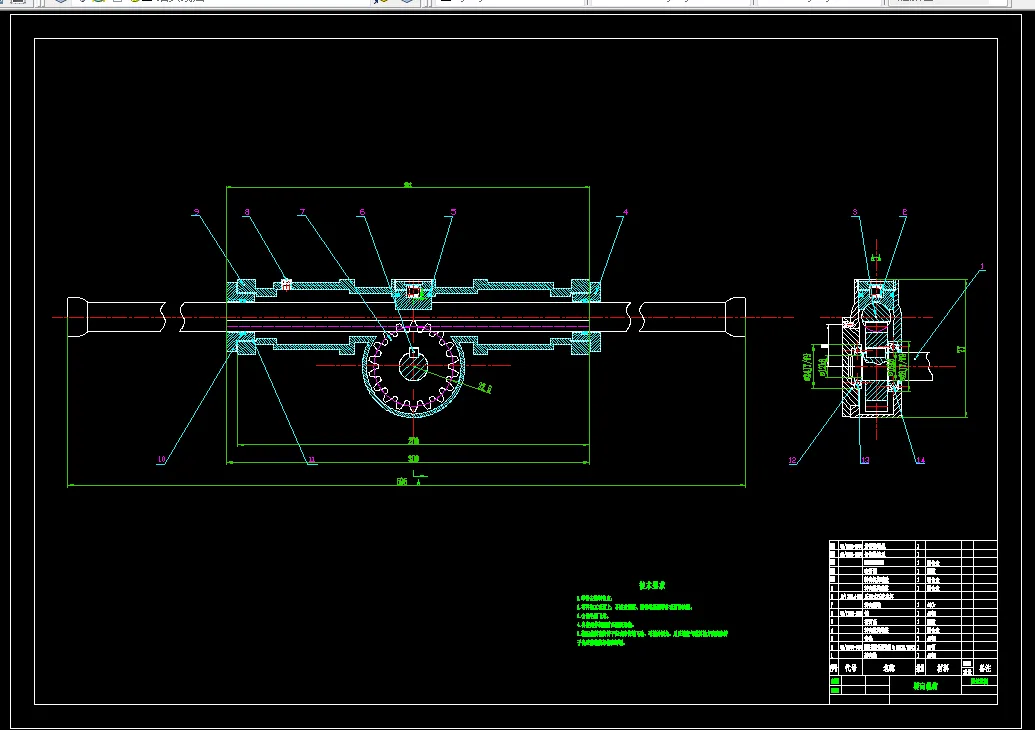
Task: Select part balloon number 7
Action: tap(302, 212)
